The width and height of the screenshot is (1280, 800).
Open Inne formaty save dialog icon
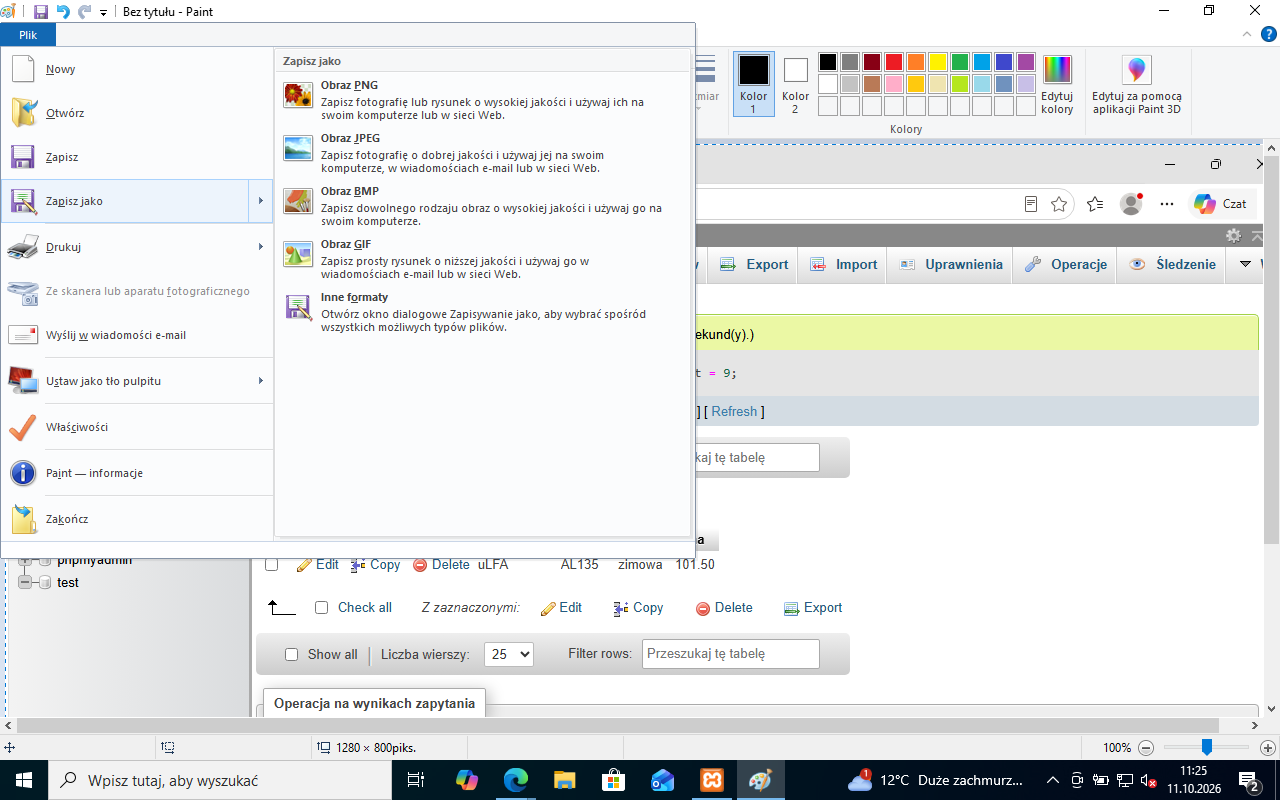298,307
